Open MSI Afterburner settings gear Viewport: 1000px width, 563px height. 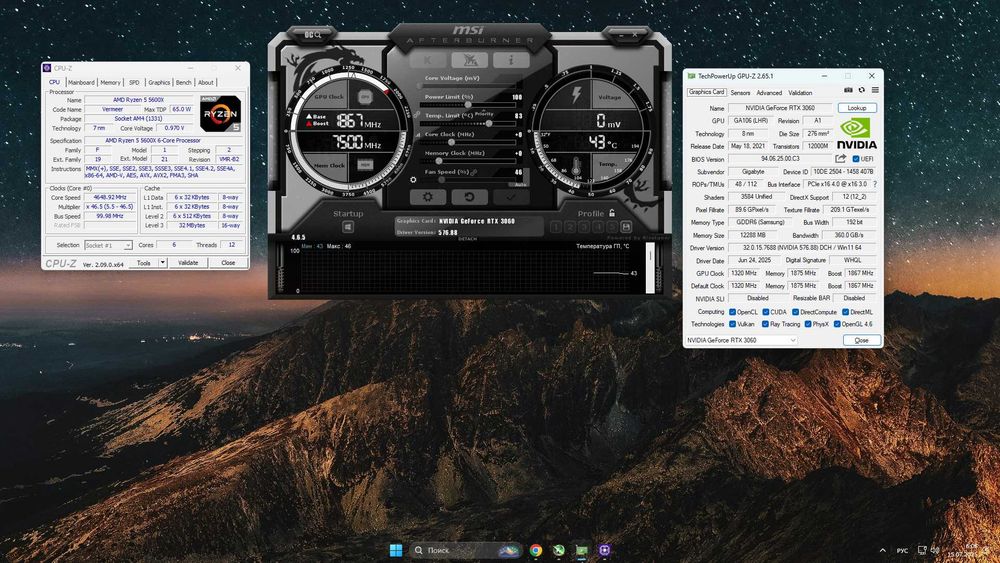click(428, 197)
